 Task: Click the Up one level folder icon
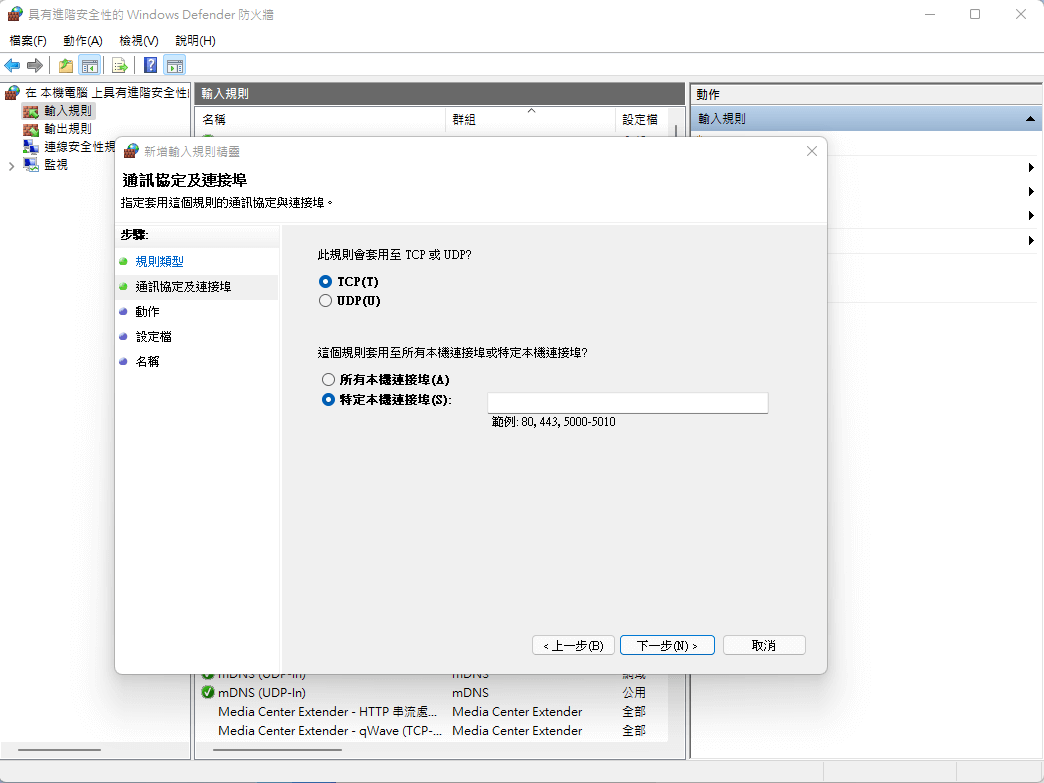[x=66, y=65]
